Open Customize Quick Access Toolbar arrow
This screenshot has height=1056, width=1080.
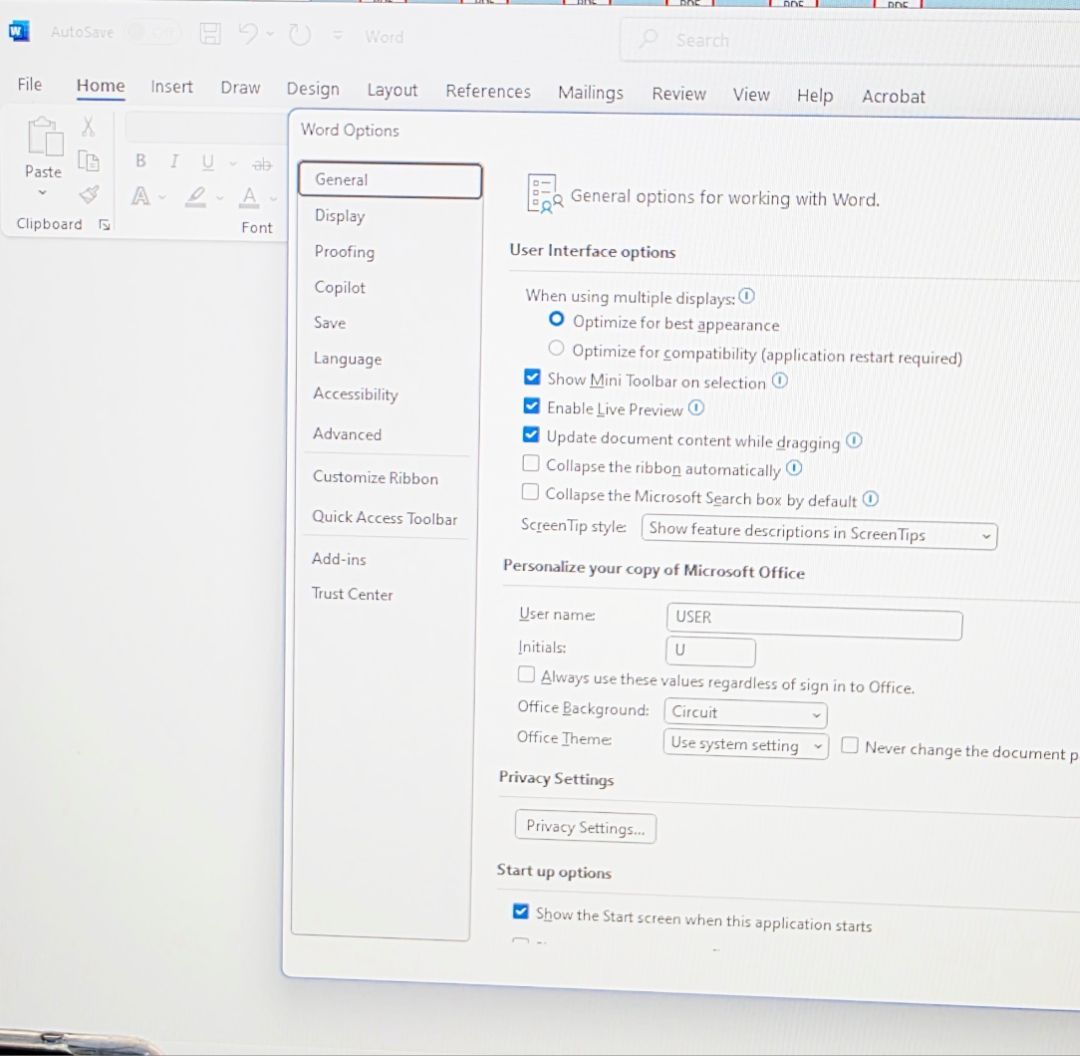point(338,35)
